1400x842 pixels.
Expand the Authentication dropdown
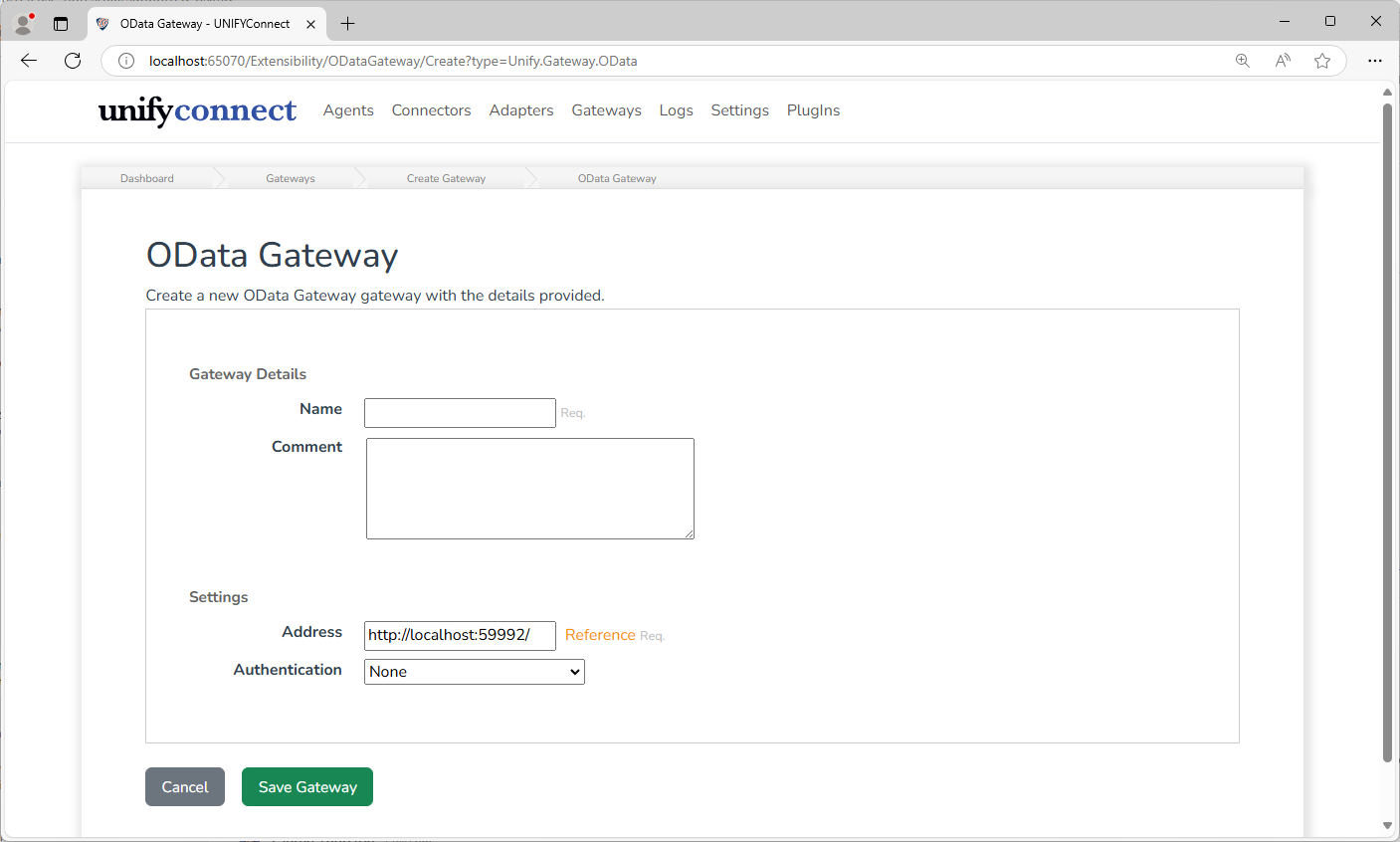pyautogui.click(x=475, y=672)
